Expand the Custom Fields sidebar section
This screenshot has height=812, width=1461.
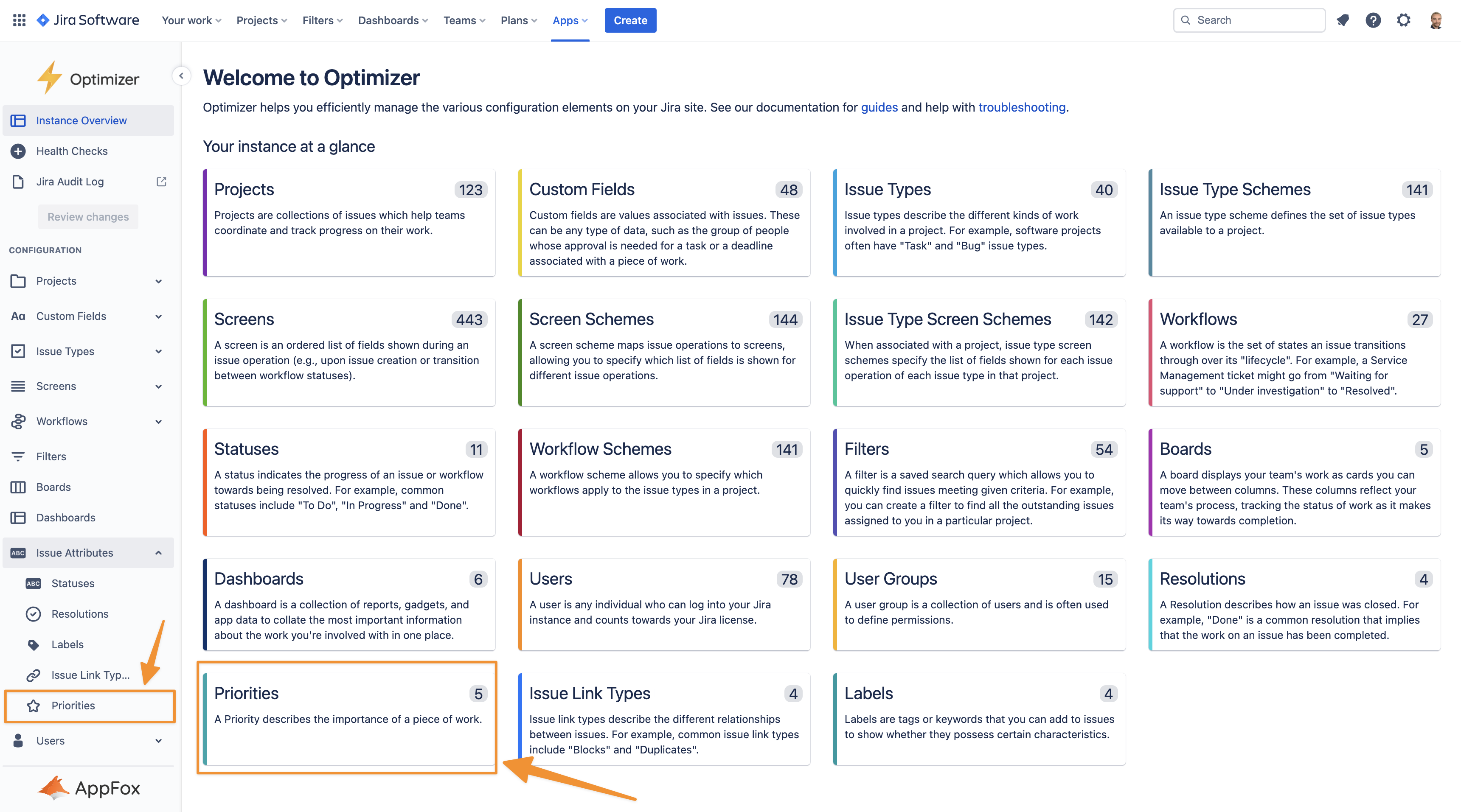[158, 316]
